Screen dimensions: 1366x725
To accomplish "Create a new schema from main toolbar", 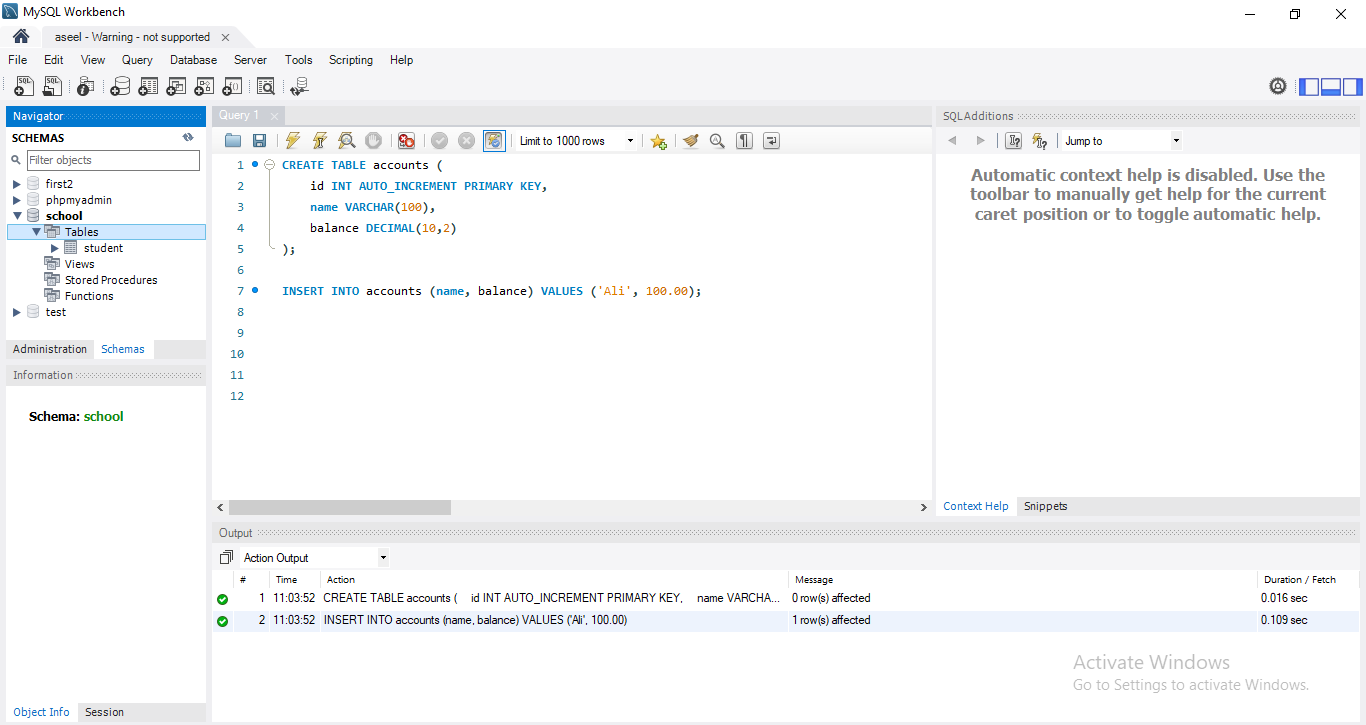I will [120, 87].
